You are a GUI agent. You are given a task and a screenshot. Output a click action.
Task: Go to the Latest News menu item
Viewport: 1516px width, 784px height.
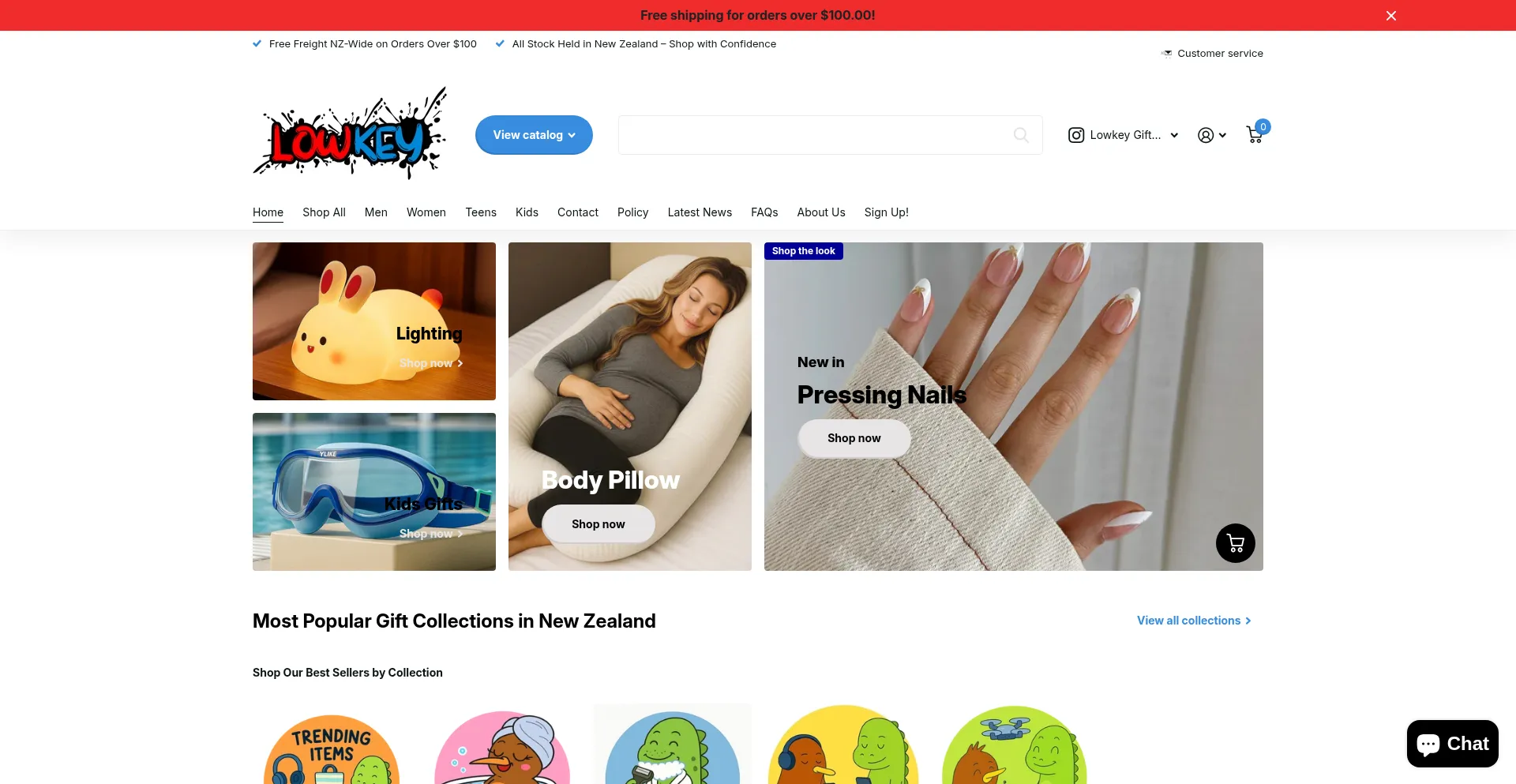click(700, 212)
